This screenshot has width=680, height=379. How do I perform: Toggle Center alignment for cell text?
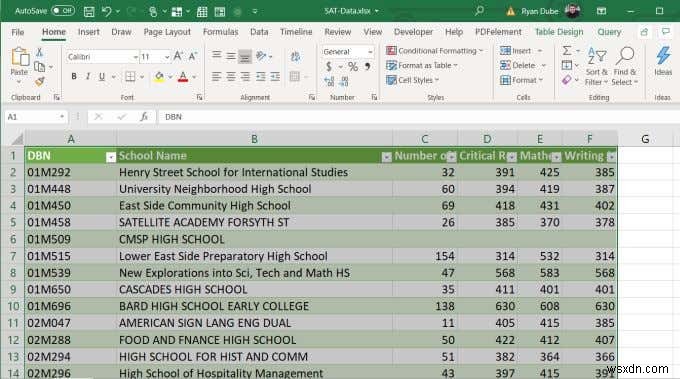point(231,77)
